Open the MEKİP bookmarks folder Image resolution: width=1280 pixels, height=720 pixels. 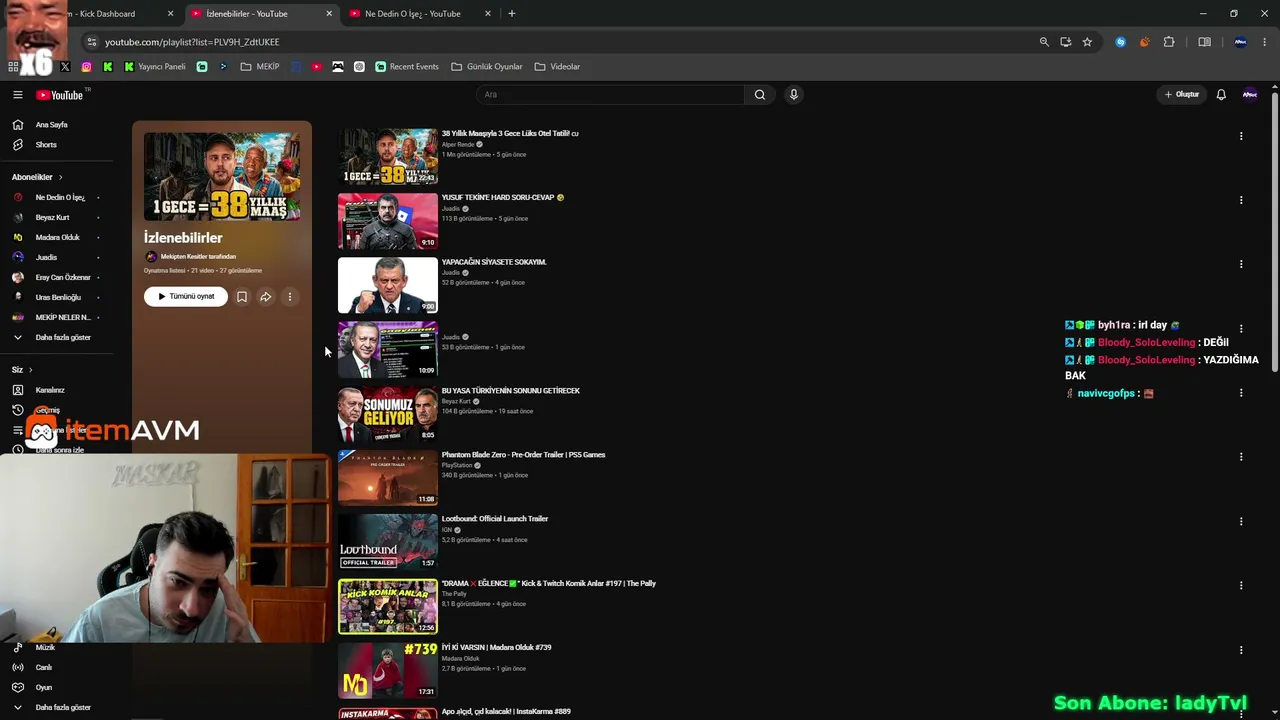260,67
